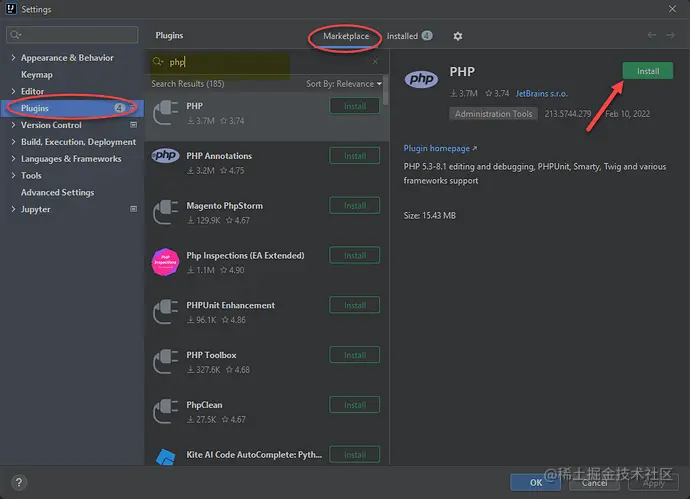Select Advanced Settings in settings tree
Screen dimensions: 690x499
(x=58, y=192)
